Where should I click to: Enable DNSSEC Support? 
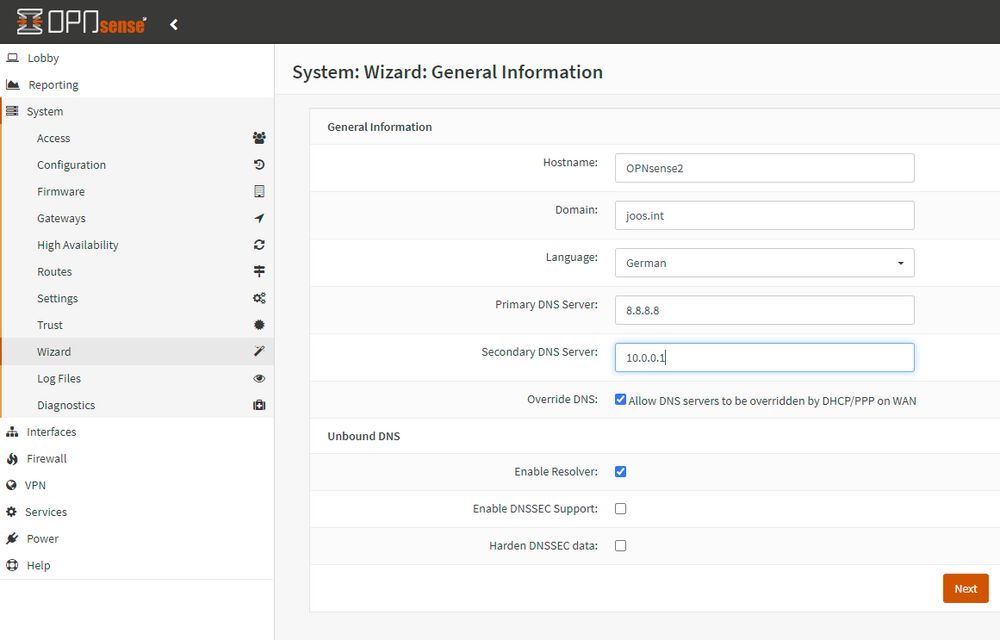coord(620,508)
